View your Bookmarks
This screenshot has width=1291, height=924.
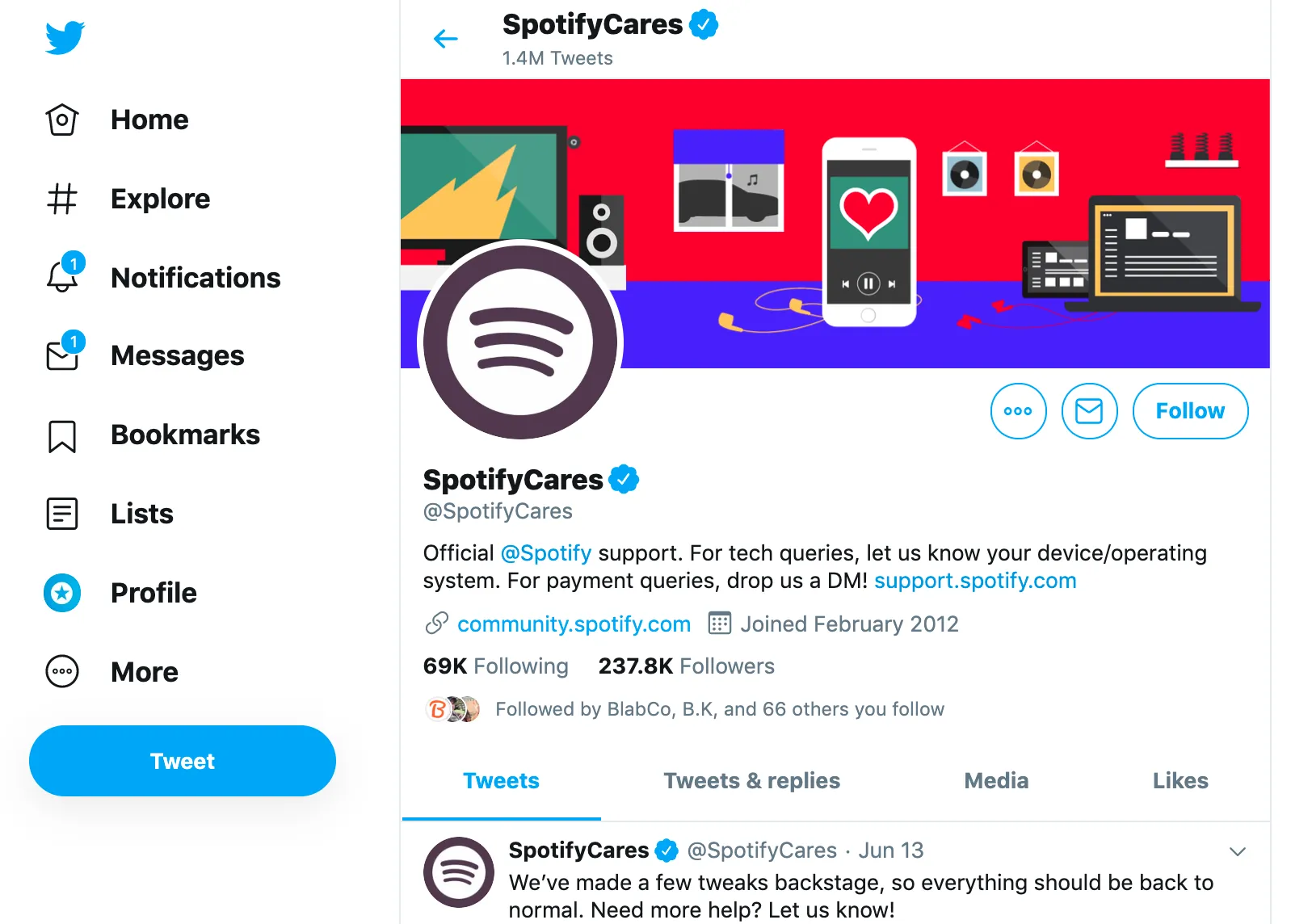coord(184,434)
